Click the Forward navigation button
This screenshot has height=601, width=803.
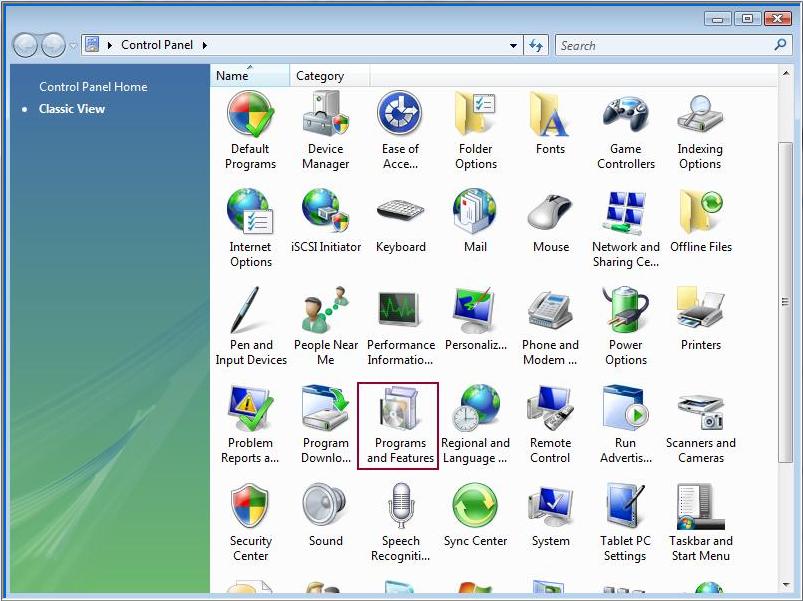[53, 45]
